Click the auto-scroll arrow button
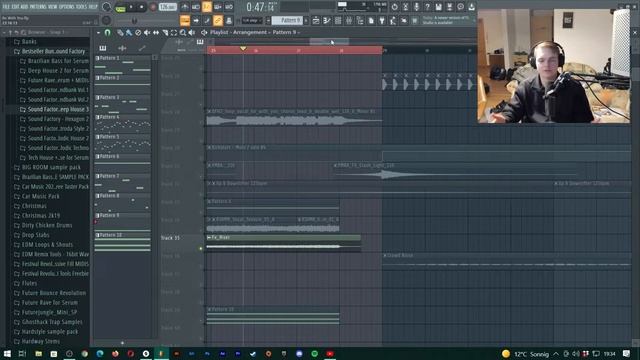This screenshot has height=360, width=640. (x=196, y=20)
